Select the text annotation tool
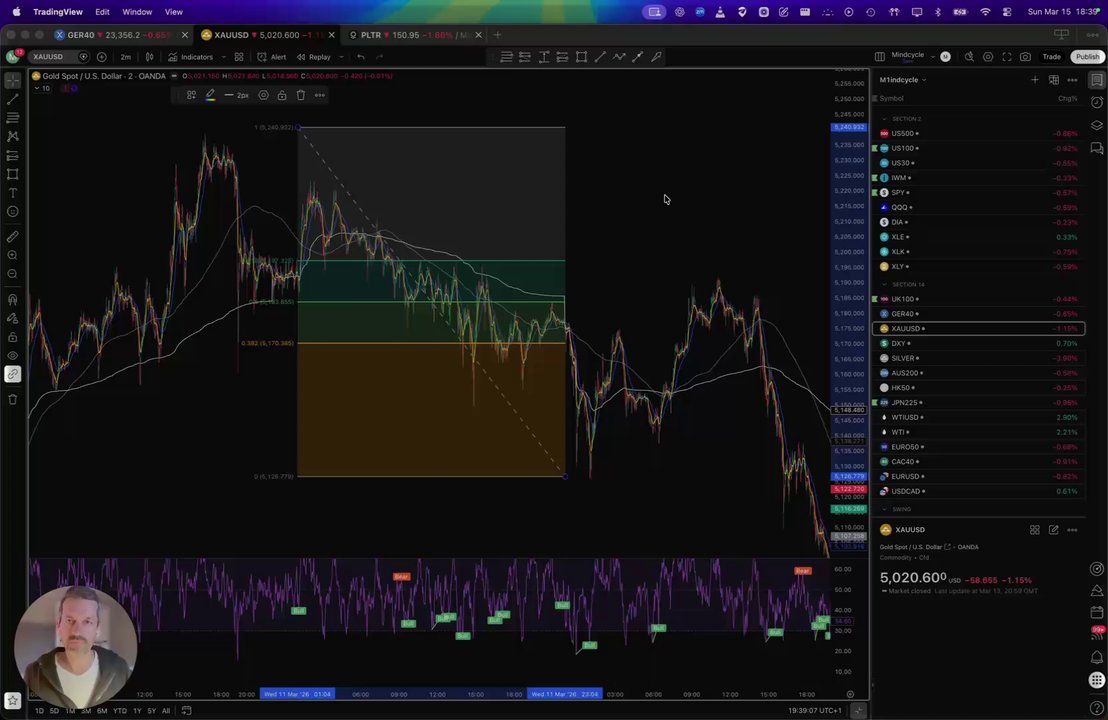Screen dimensions: 1108x720 tap(13, 193)
